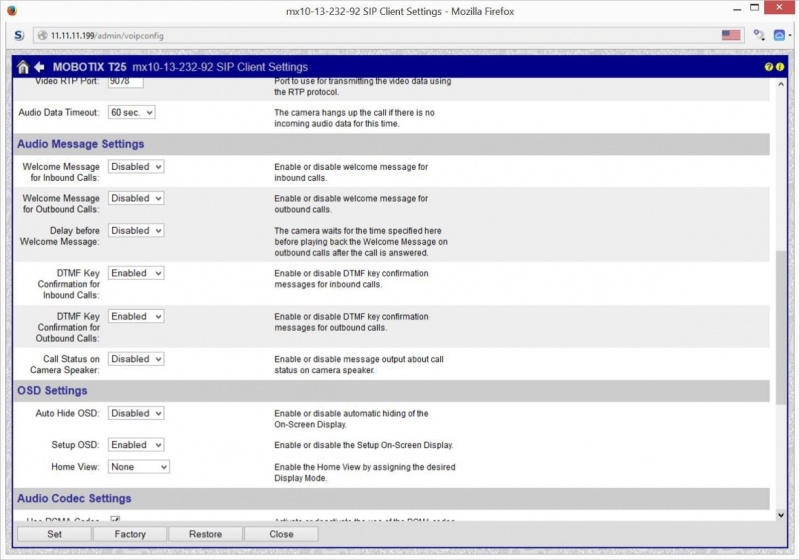Click the browser address bar URL
Viewport: 800px width, 560px height.
pyautogui.click(x=107, y=36)
